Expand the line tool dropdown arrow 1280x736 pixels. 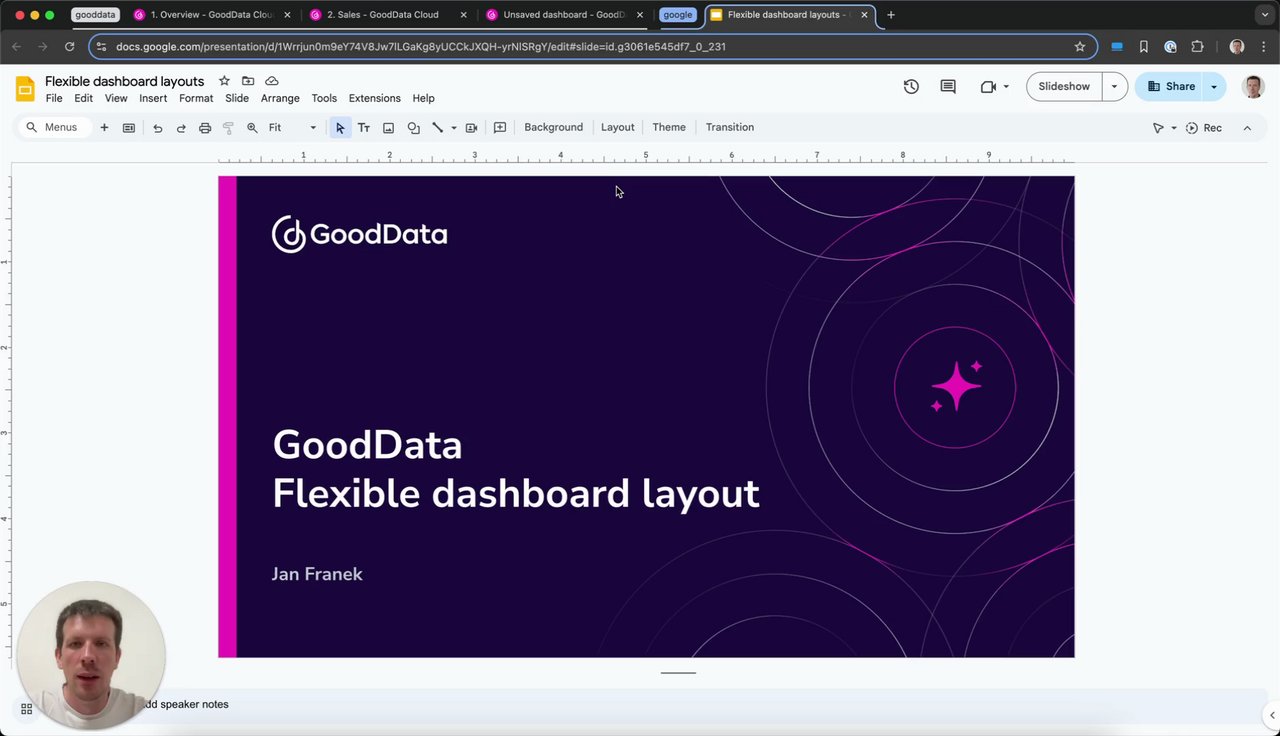454,128
